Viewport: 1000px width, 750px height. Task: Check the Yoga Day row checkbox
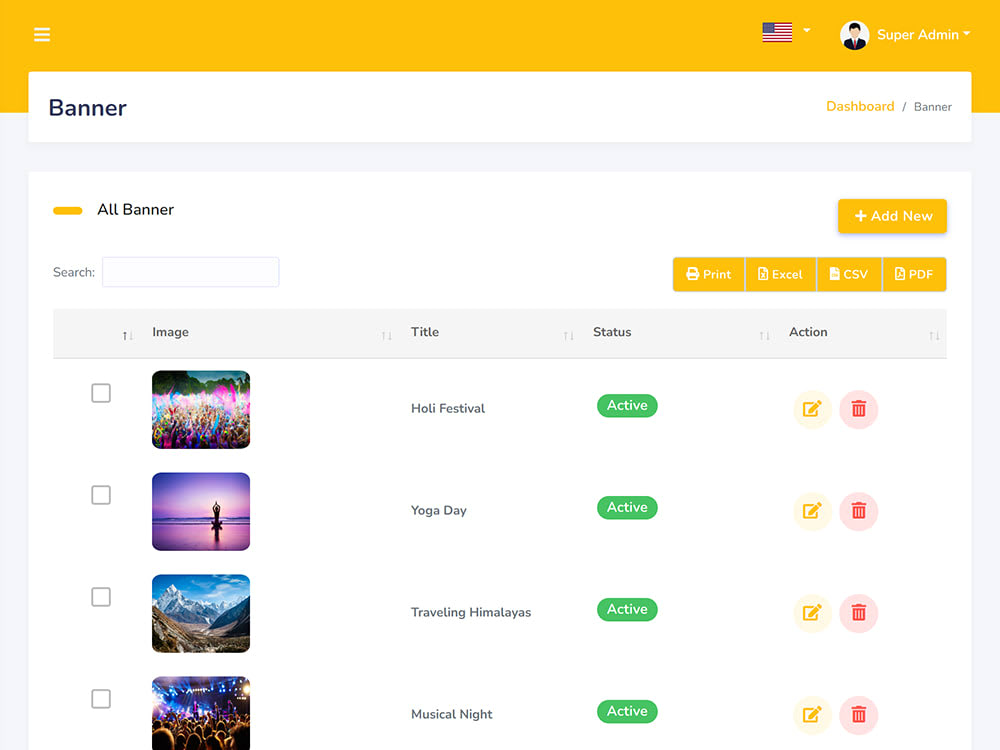(101, 495)
